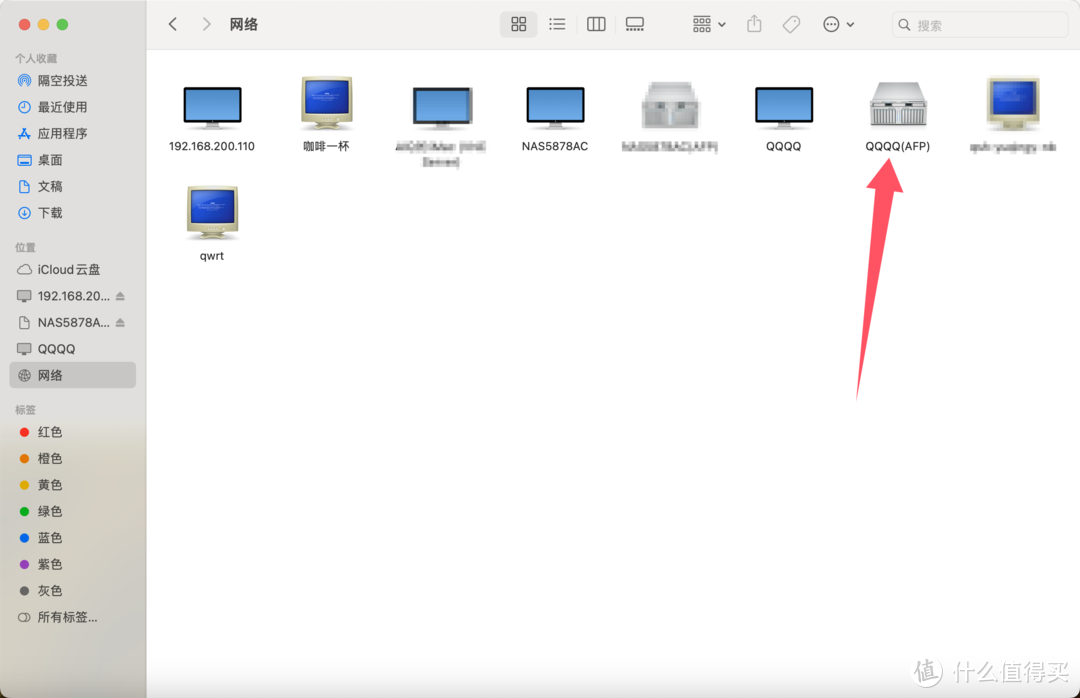The image size is (1080, 698).
Task: Switch to gallery view
Action: point(634,25)
